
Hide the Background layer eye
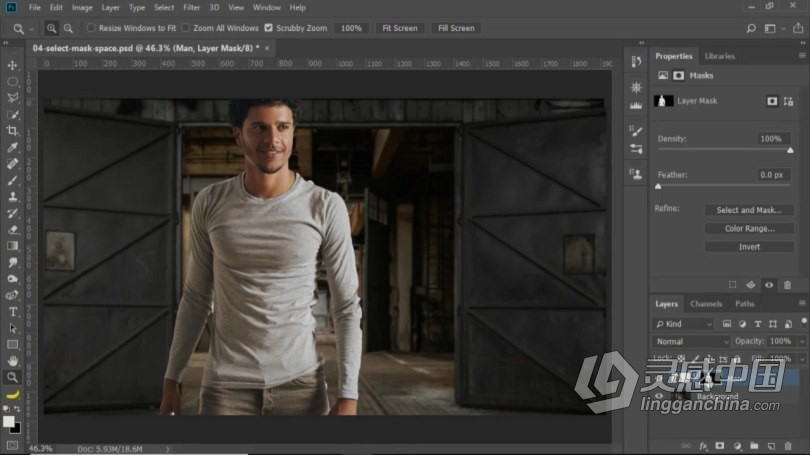click(659, 396)
